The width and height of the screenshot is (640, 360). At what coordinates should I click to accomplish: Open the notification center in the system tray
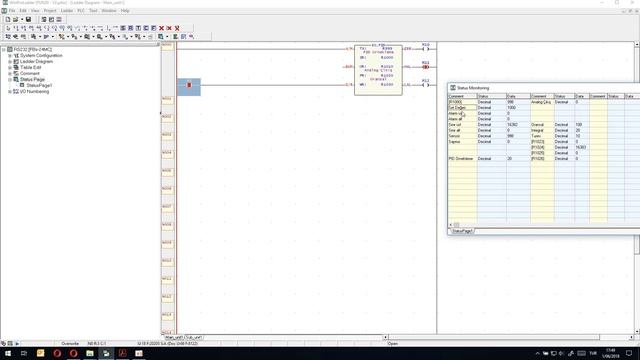629,353
